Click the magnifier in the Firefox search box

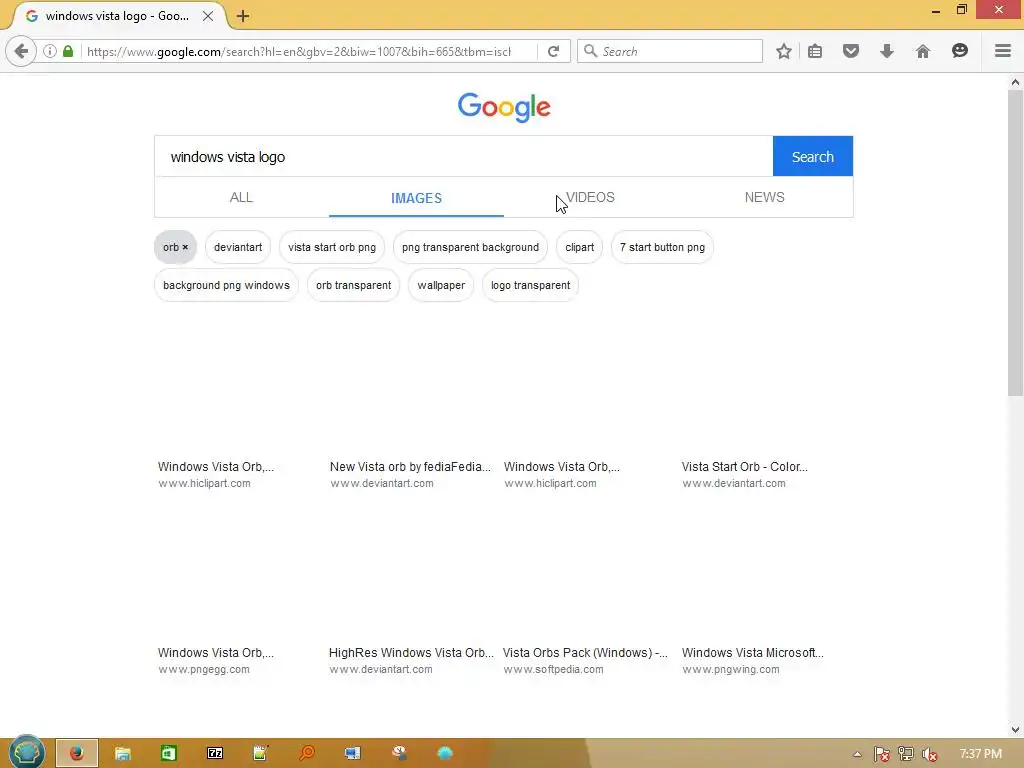(x=590, y=51)
